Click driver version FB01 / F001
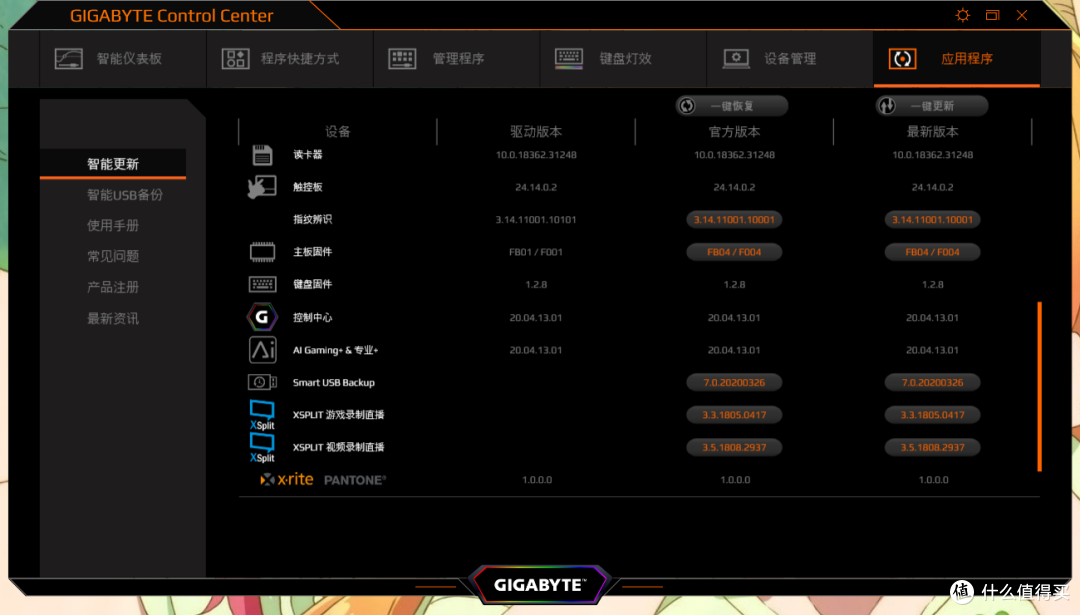The width and height of the screenshot is (1080, 615). click(x=536, y=252)
